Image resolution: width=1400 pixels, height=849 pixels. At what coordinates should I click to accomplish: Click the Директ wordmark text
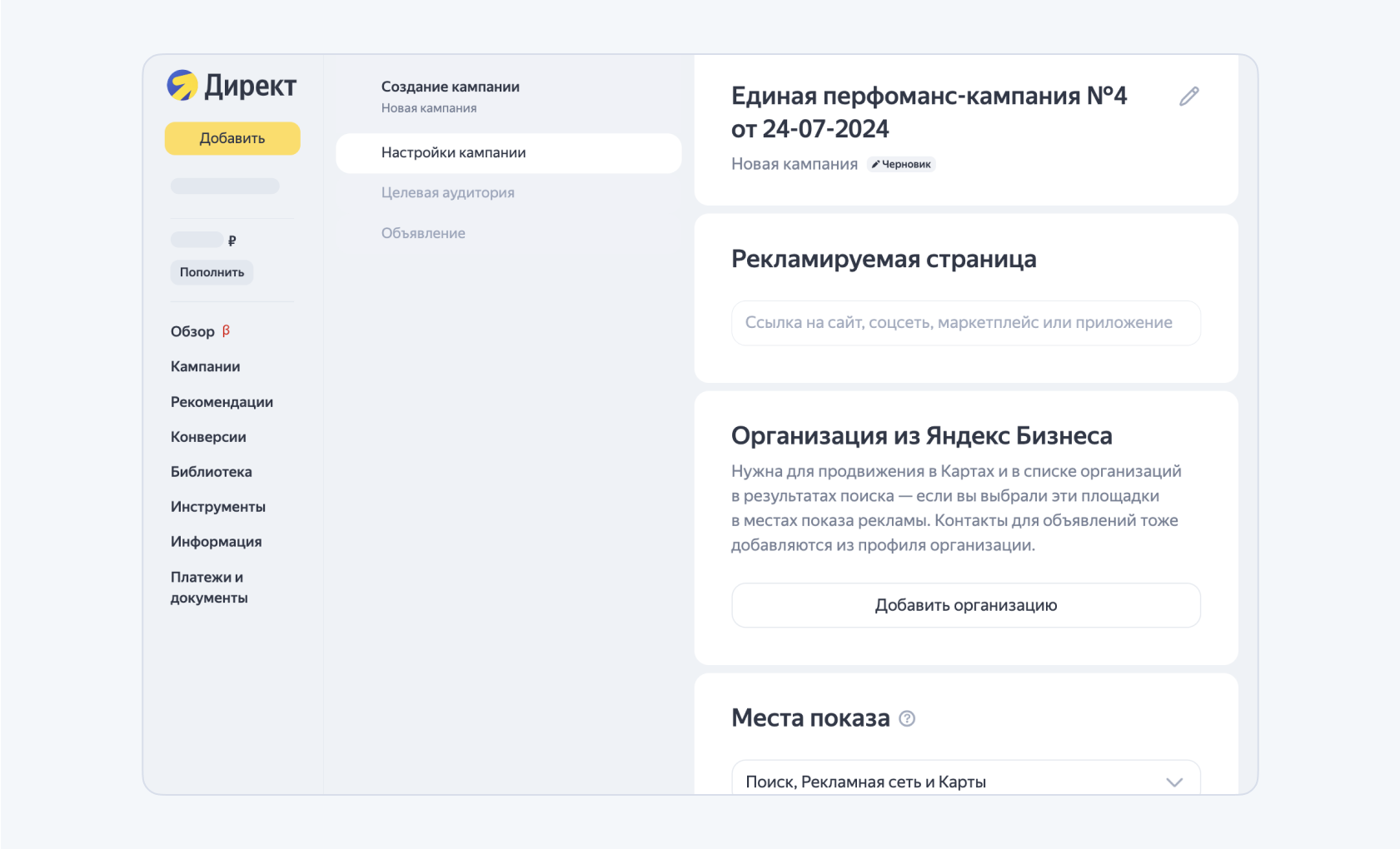tap(250, 86)
